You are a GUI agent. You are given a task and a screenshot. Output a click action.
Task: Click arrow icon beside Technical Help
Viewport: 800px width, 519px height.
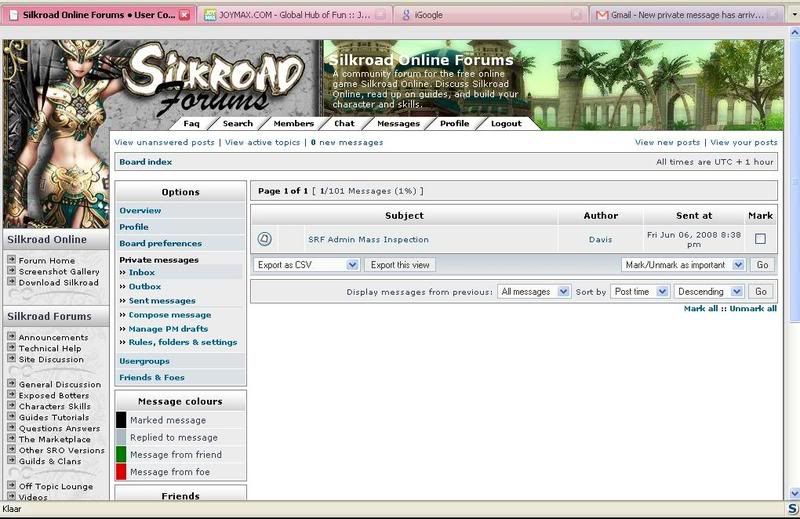[x=11, y=348]
